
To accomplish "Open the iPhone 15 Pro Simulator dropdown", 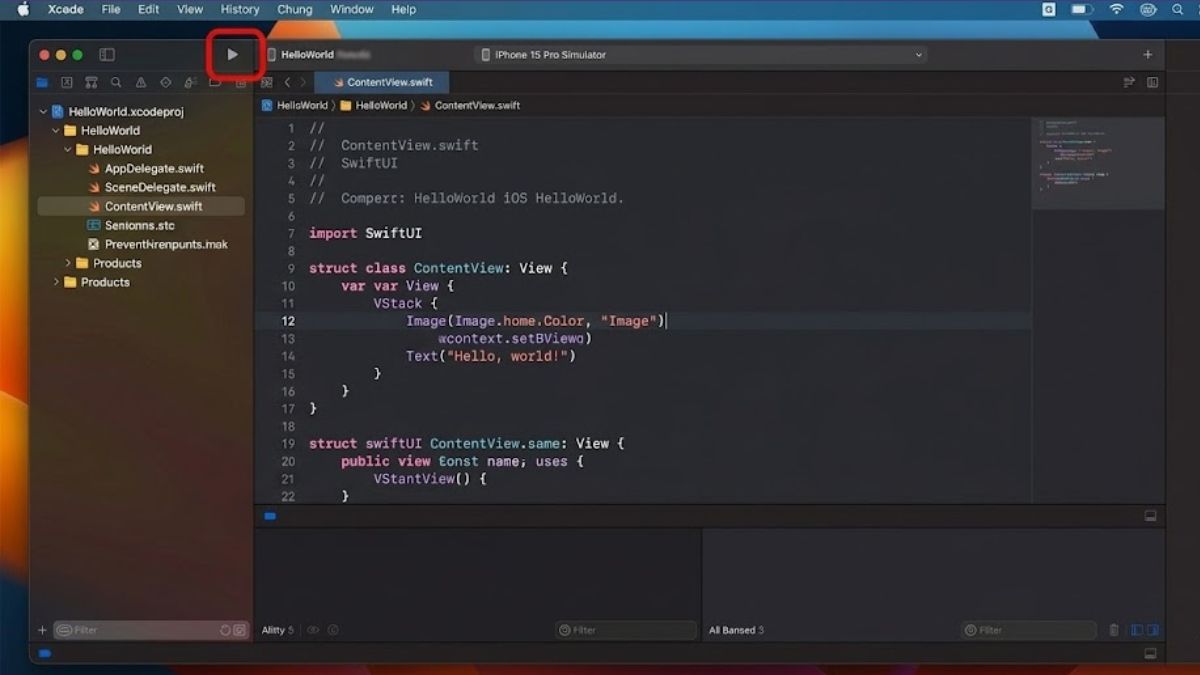I will (x=700, y=55).
